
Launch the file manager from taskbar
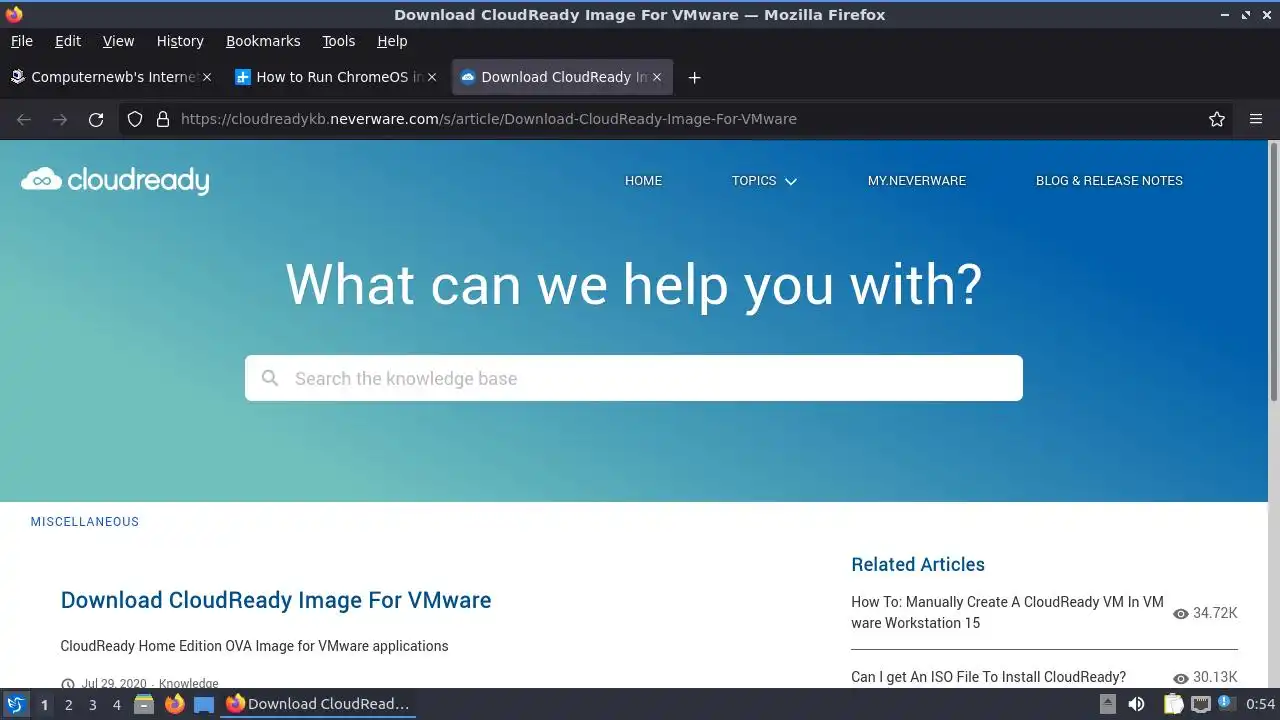pyautogui.click(x=144, y=704)
